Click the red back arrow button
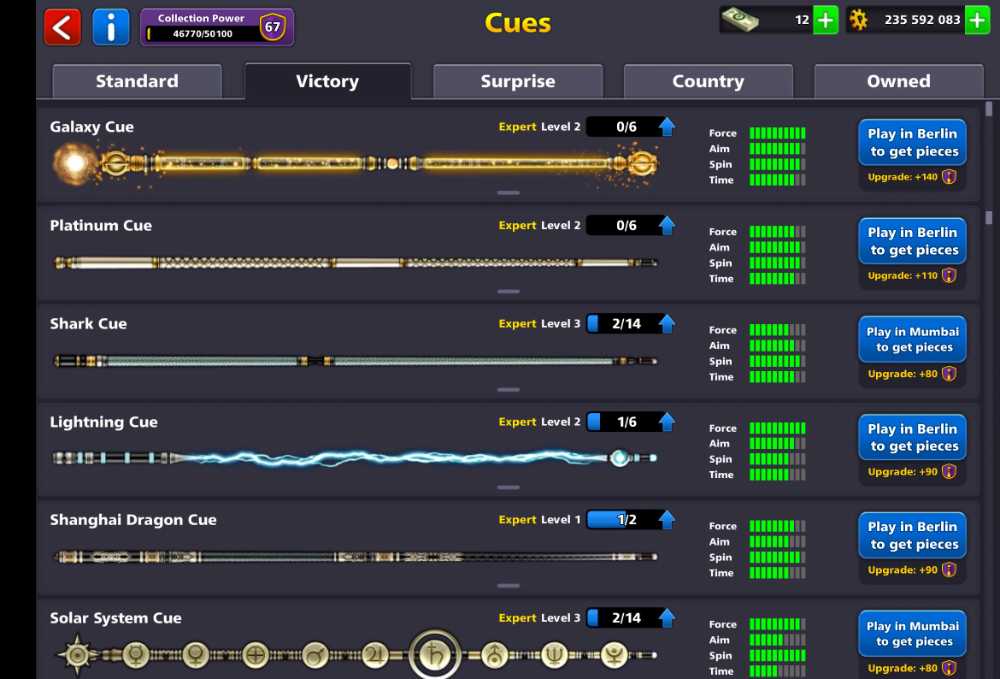This screenshot has width=1000, height=679. point(62,27)
